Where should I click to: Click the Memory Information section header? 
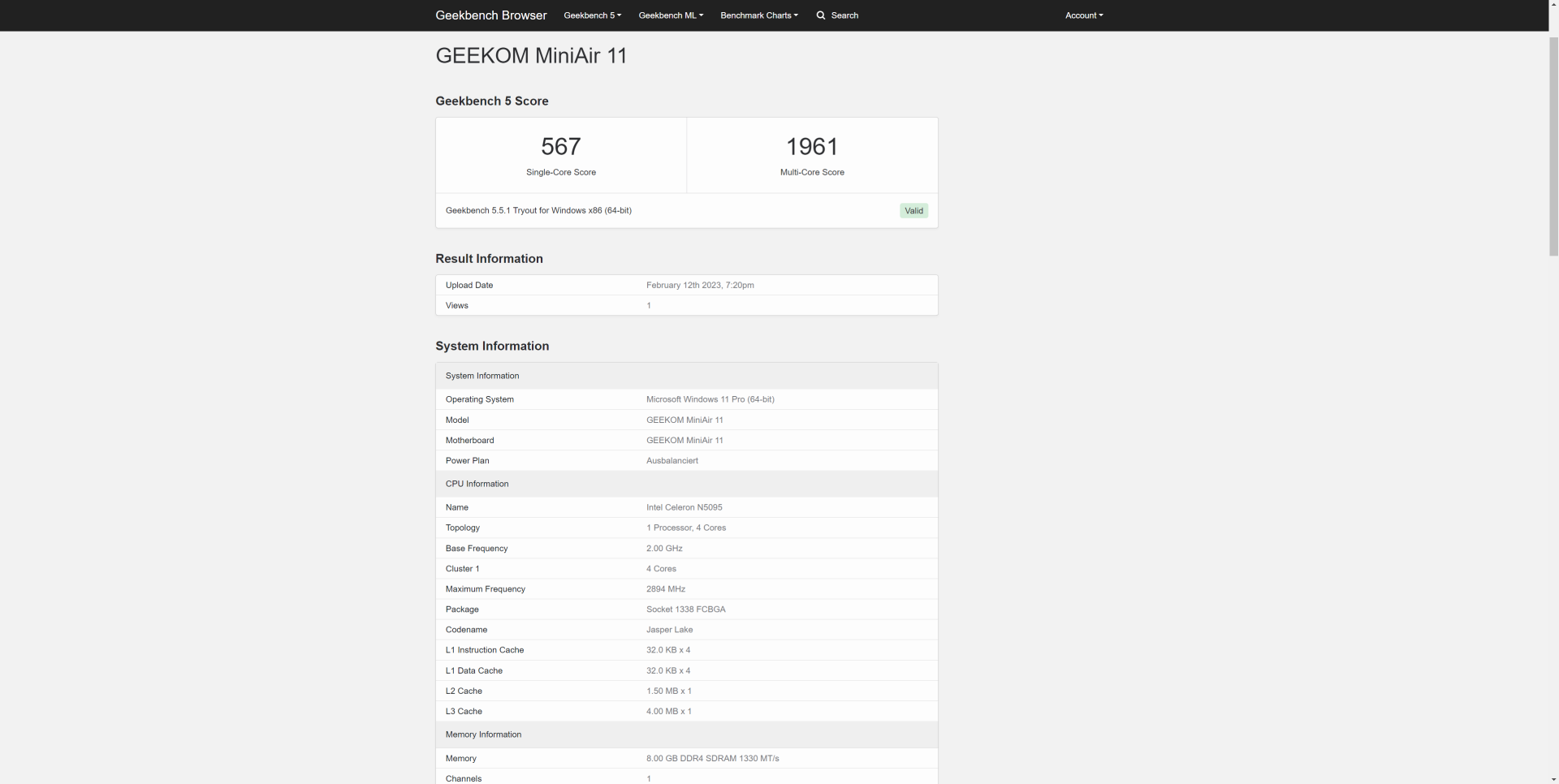pos(687,734)
